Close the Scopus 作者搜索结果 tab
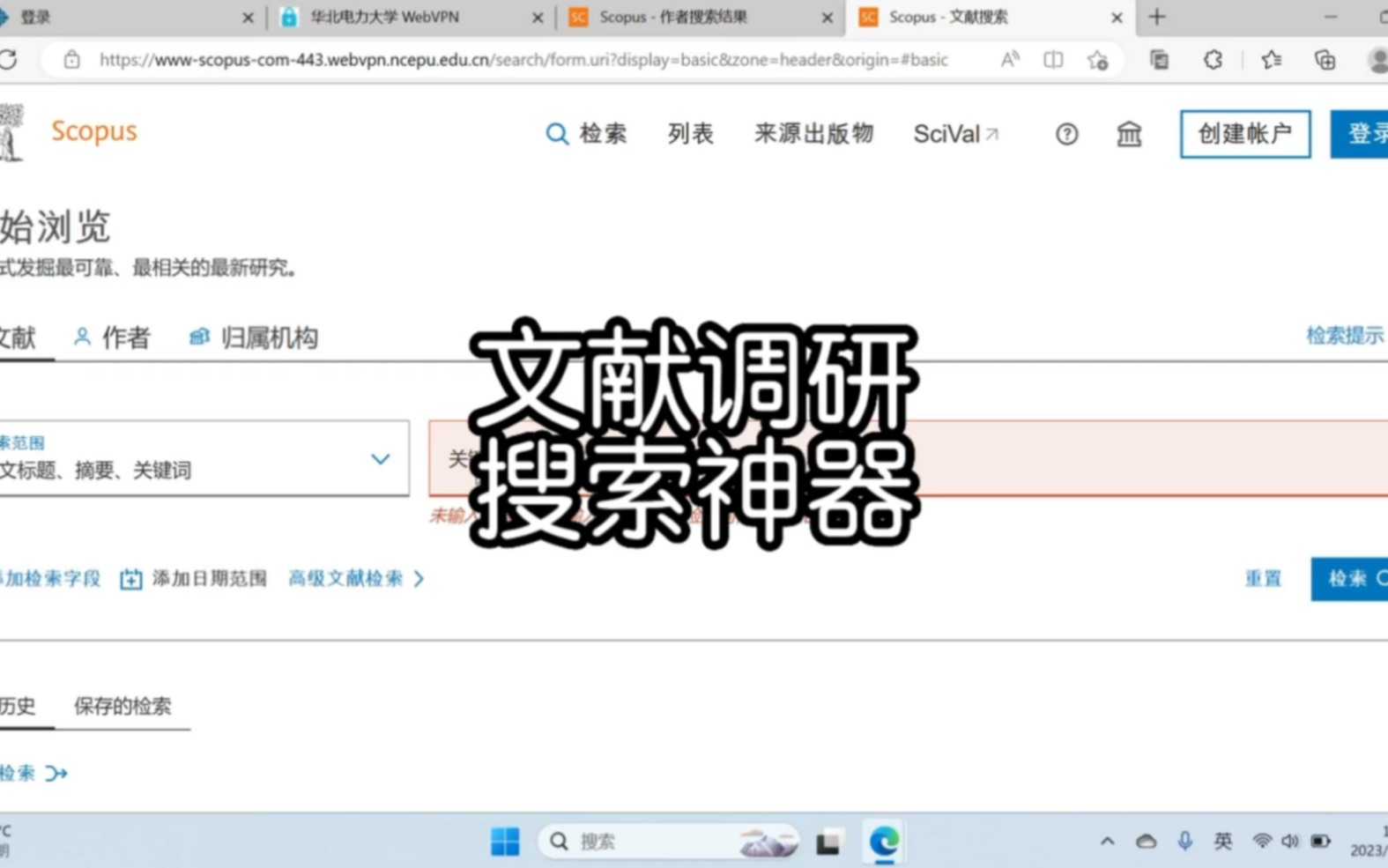The width and height of the screenshot is (1388, 868). (x=827, y=18)
